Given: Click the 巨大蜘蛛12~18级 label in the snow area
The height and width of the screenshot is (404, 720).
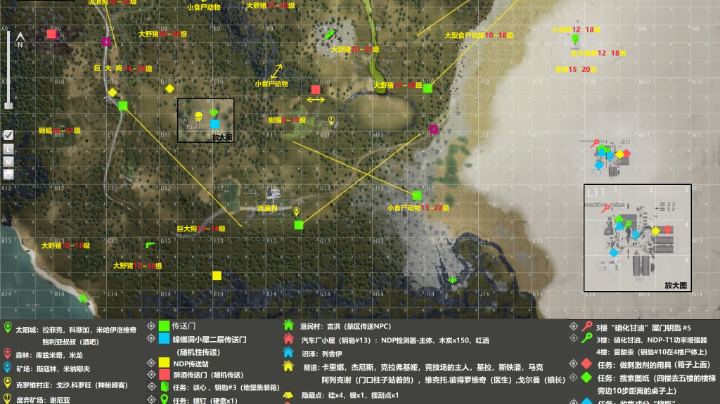Looking at the screenshot, I should click(598, 53).
